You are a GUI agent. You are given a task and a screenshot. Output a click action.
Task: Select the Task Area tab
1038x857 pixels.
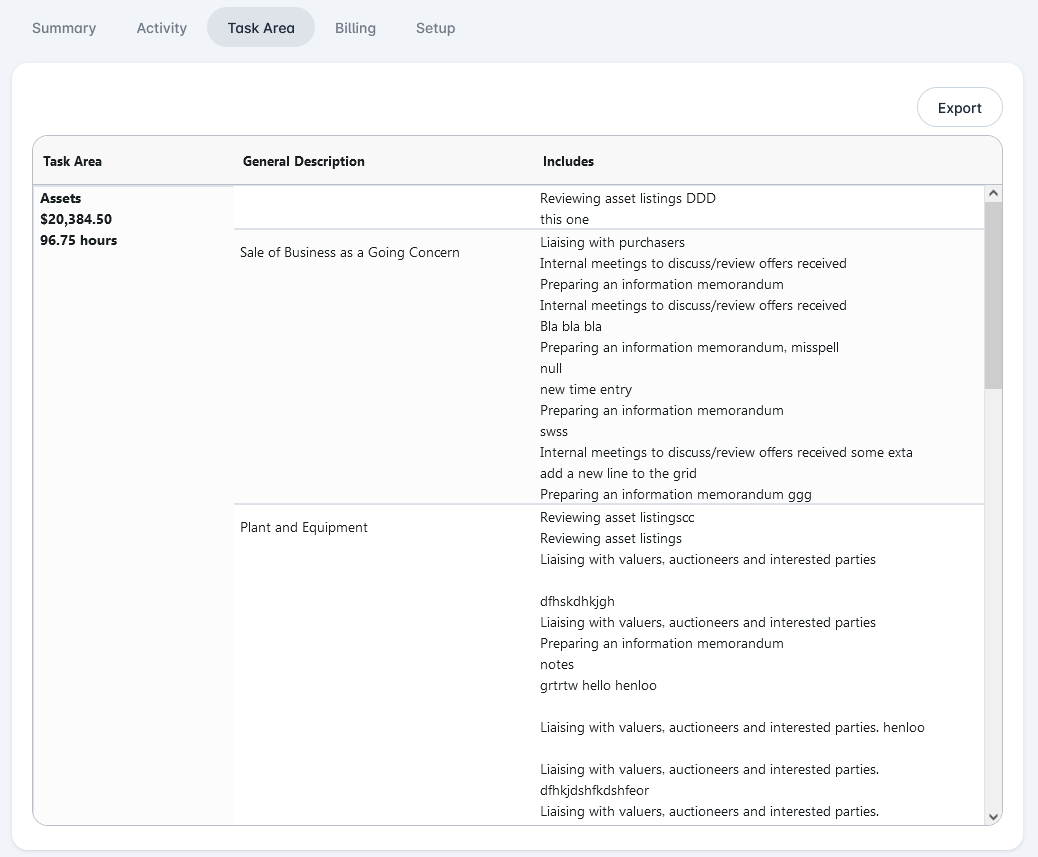click(261, 28)
